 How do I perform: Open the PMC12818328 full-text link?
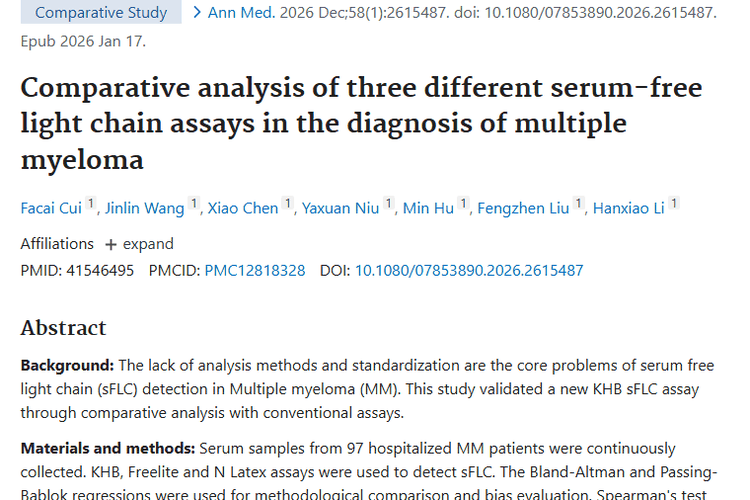[x=255, y=270]
